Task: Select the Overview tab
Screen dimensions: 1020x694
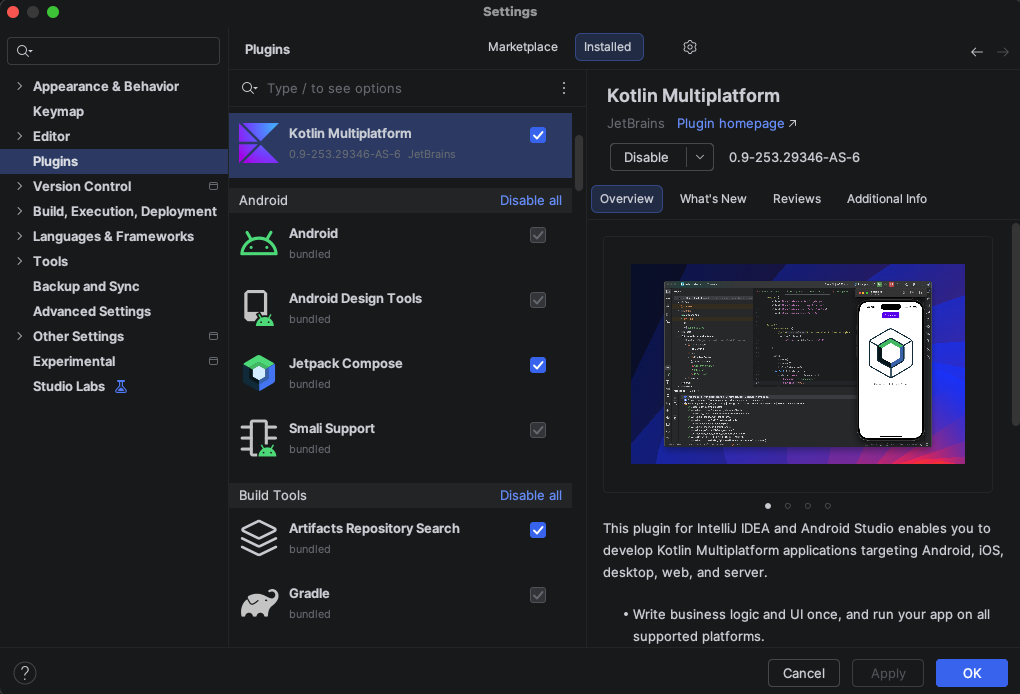Action: 626,199
